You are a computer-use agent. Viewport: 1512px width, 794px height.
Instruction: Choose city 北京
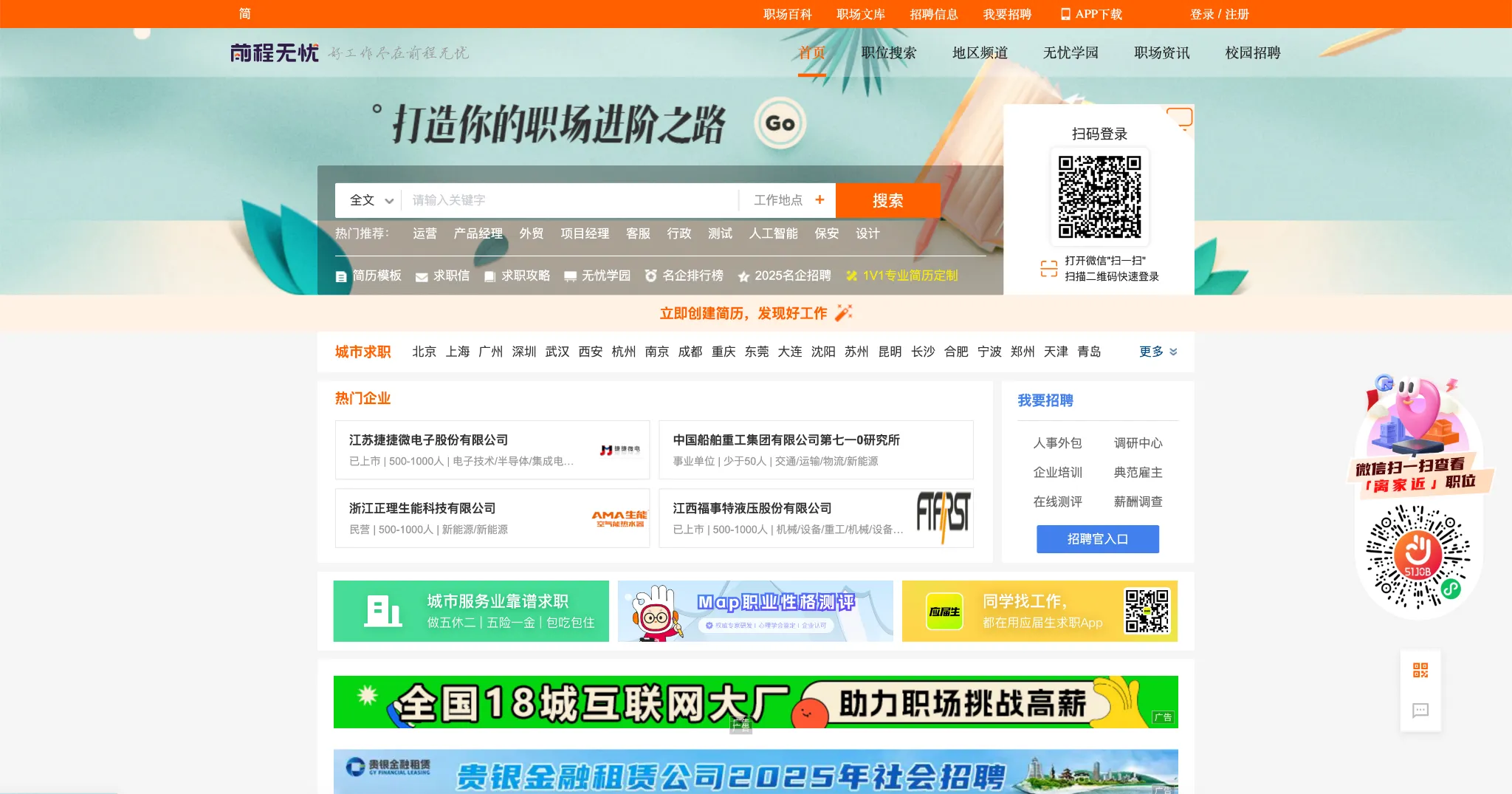point(424,352)
